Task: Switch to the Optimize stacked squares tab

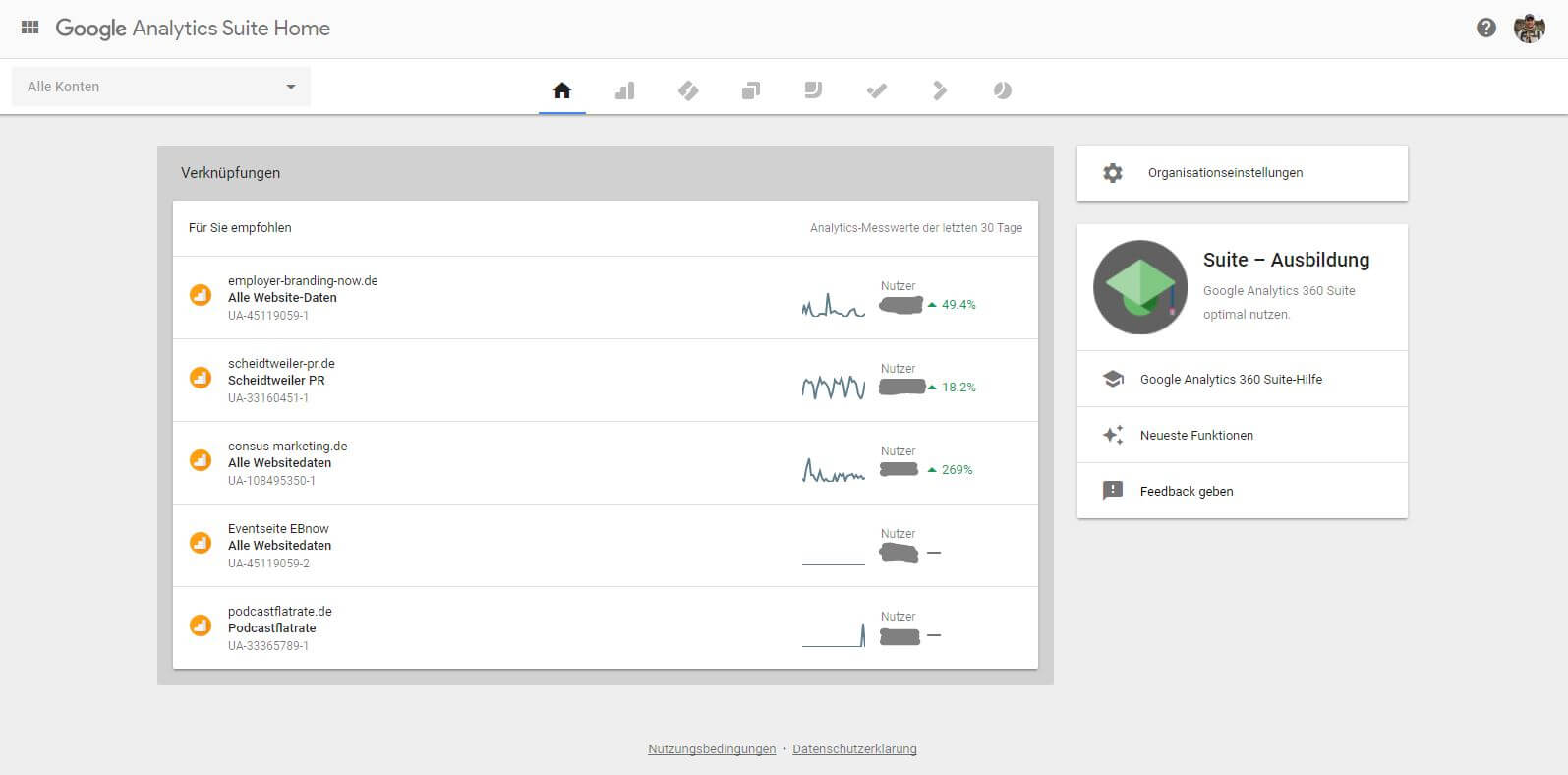Action: (x=751, y=90)
